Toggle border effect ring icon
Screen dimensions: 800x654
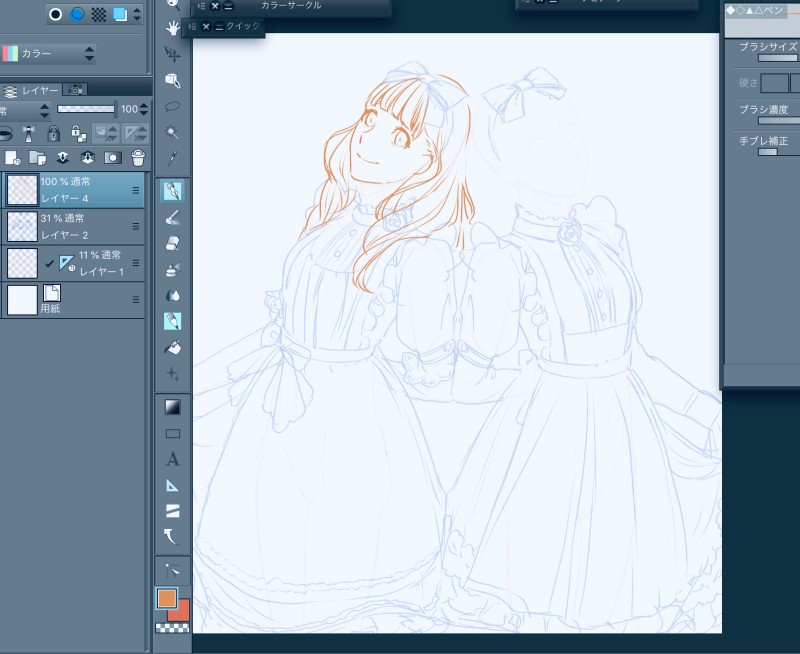(x=55, y=14)
